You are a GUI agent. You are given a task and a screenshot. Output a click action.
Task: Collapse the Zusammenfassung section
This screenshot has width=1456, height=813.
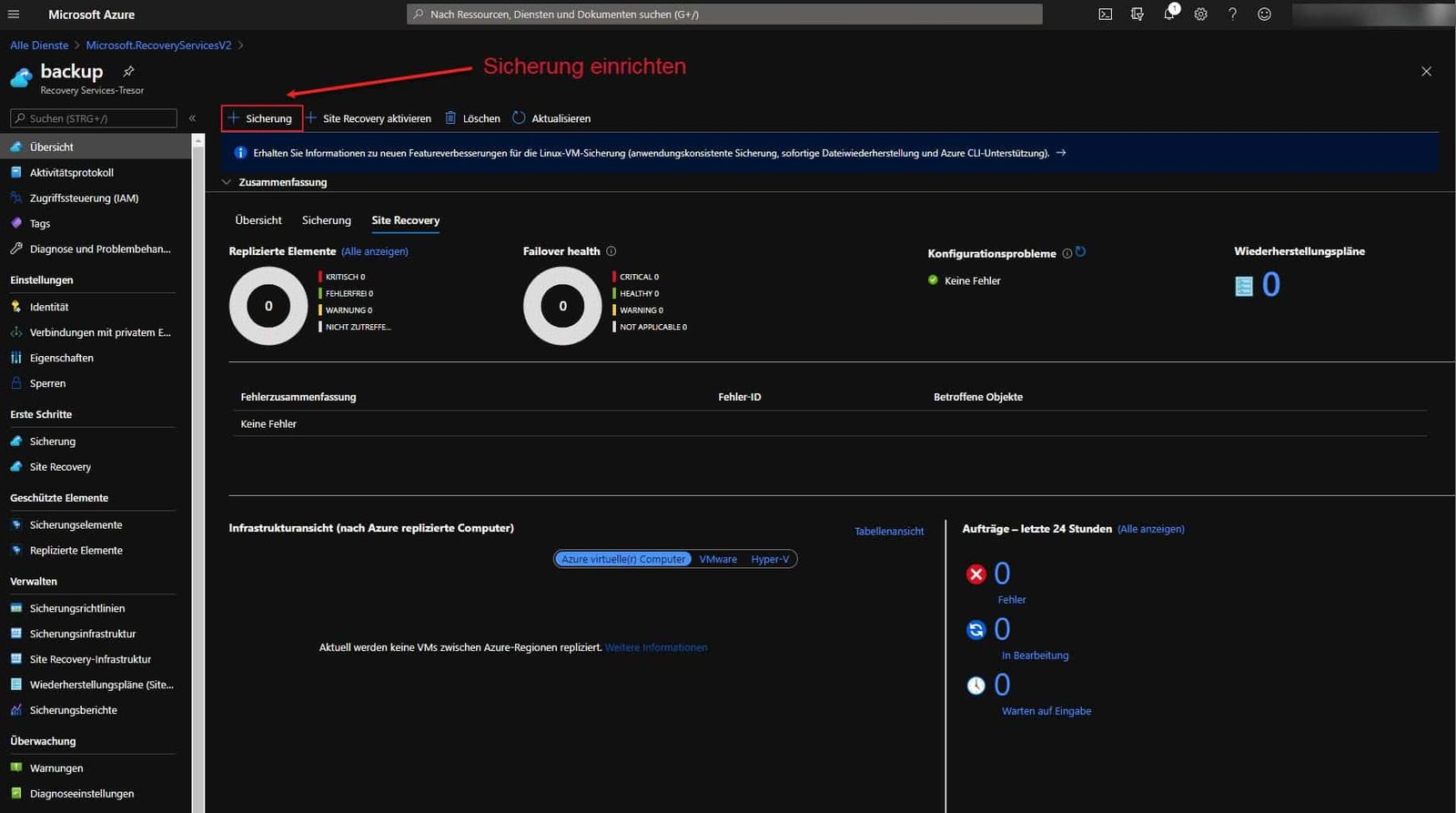coord(227,182)
